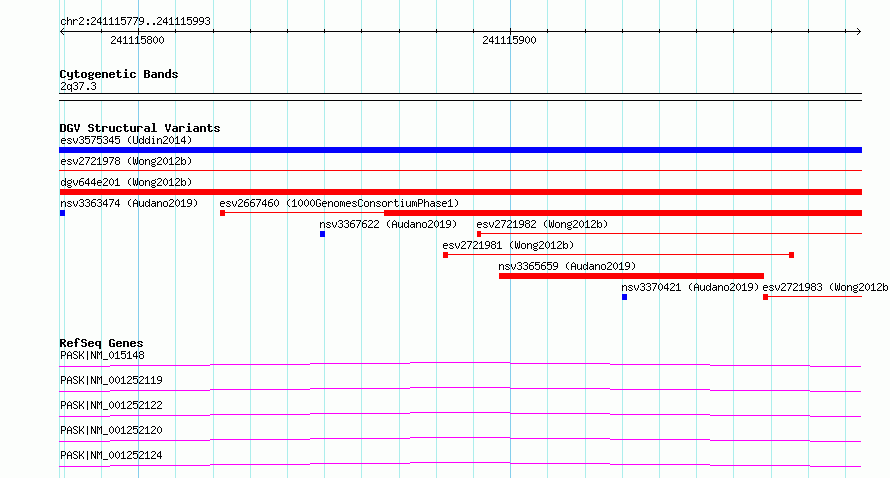Viewport: 890px width, 478px height.
Task: Click the RefSeq Genes track heading
Action: 102,343
